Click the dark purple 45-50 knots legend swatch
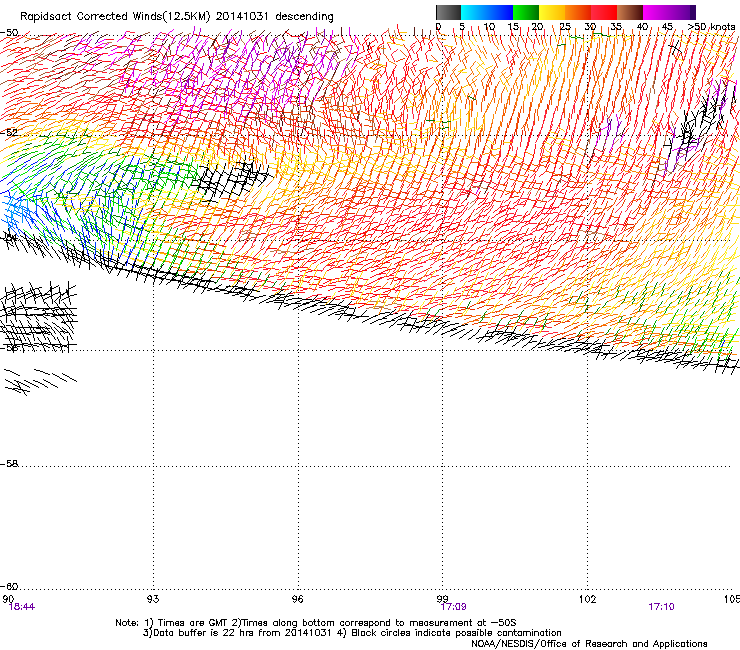The image size is (740, 650). 682,12
